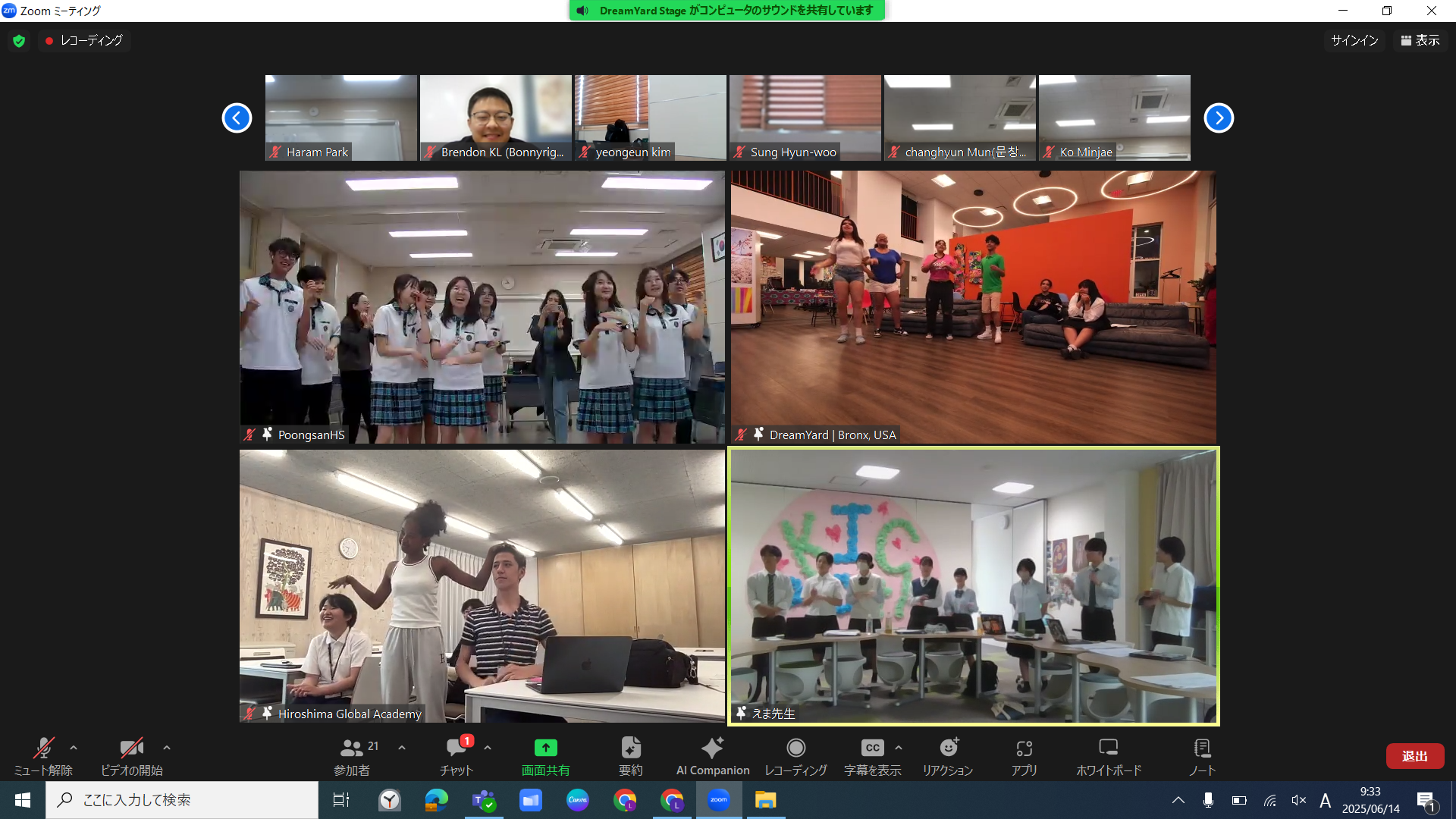Open the View (表示) menu
The image size is (1456, 819).
point(1420,41)
